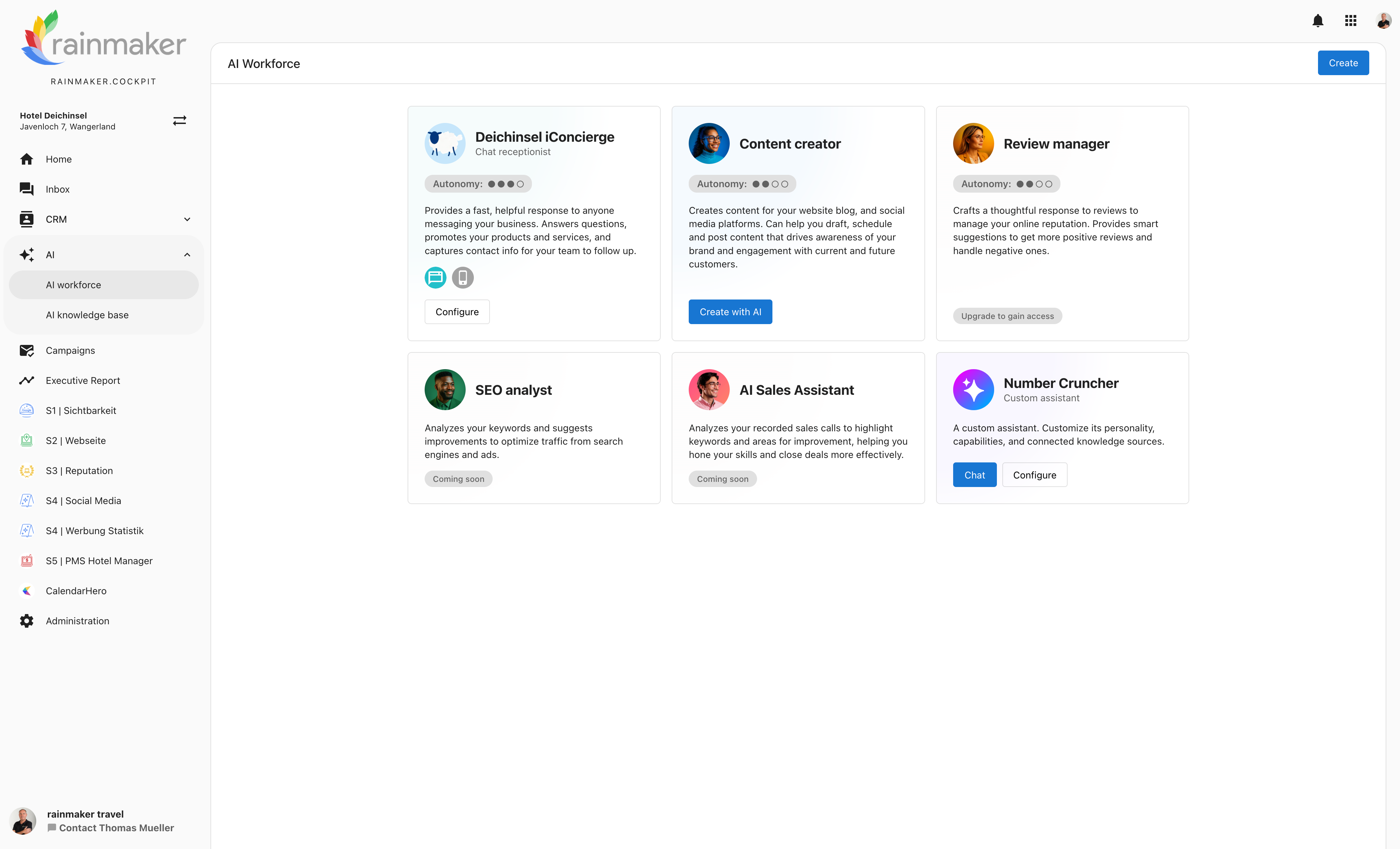
Task: Open notifications via the bell icon
Action: [1318, 20]
